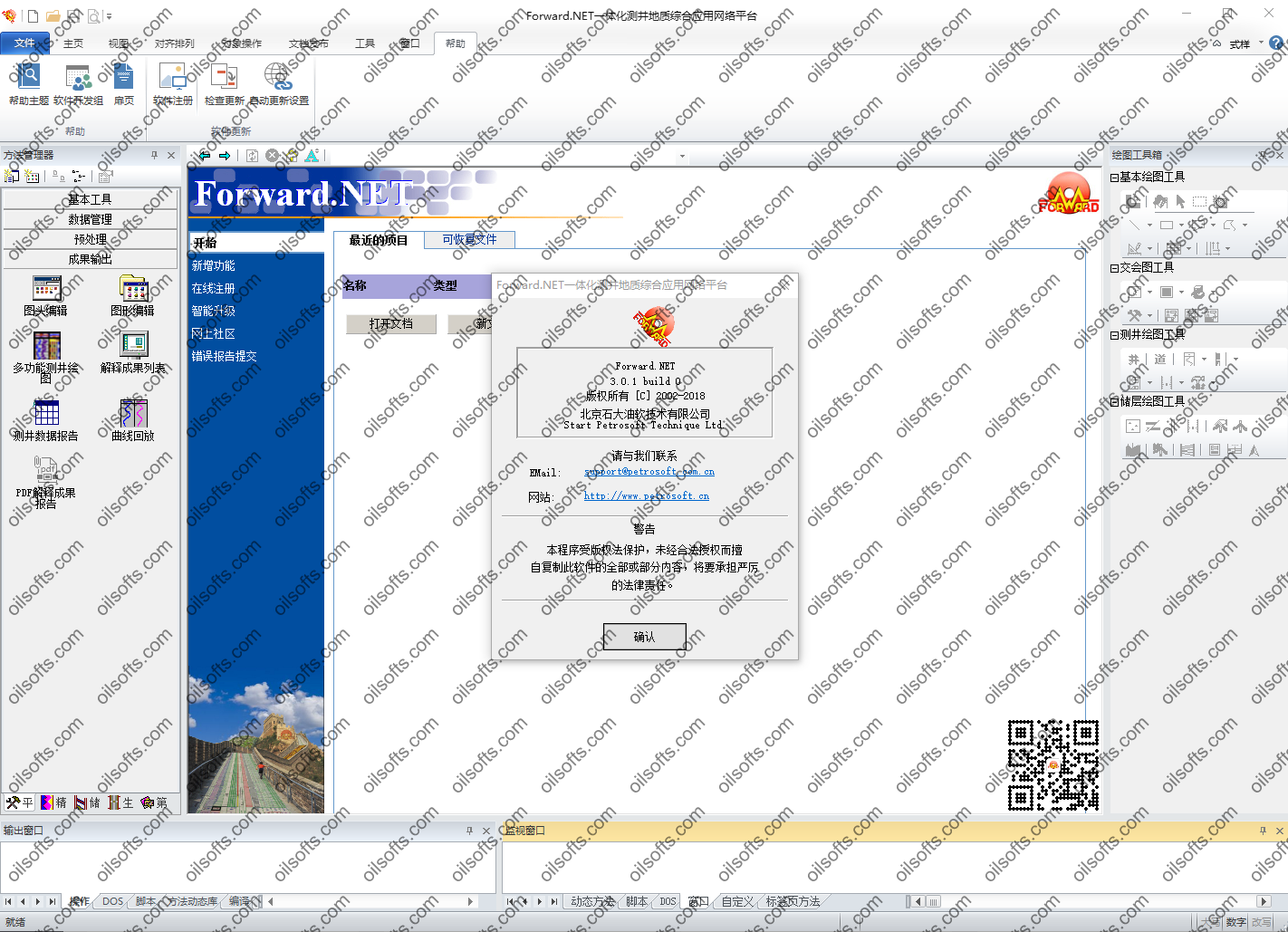Select the arrow pointer tool in 绘图工具箱
Viewport: 1288px width, 932px height.
[1180, 201]
